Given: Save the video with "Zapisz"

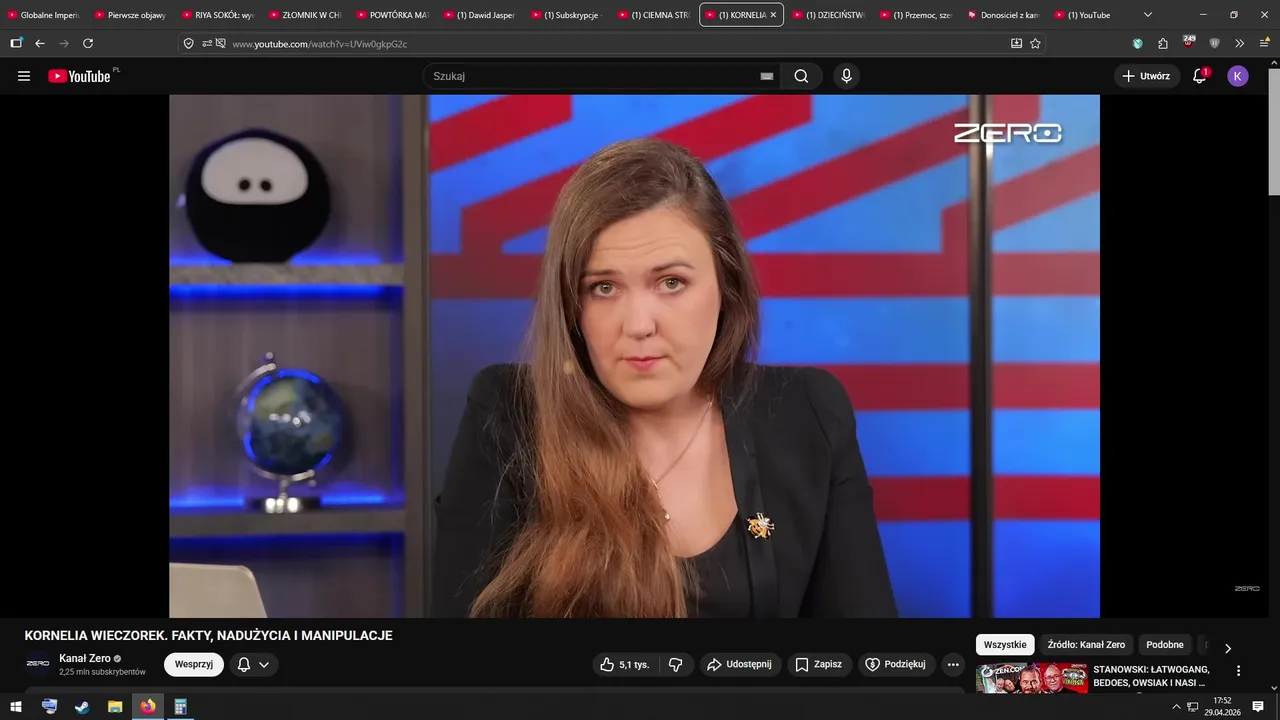Looking at the screenshot, I should (818, 664).
